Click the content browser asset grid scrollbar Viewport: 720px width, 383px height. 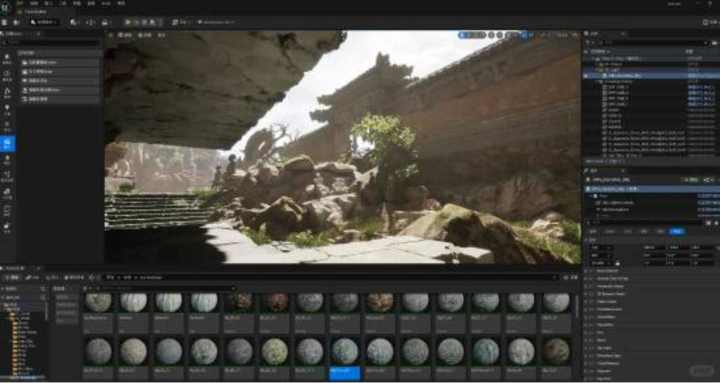click(577, 308)
